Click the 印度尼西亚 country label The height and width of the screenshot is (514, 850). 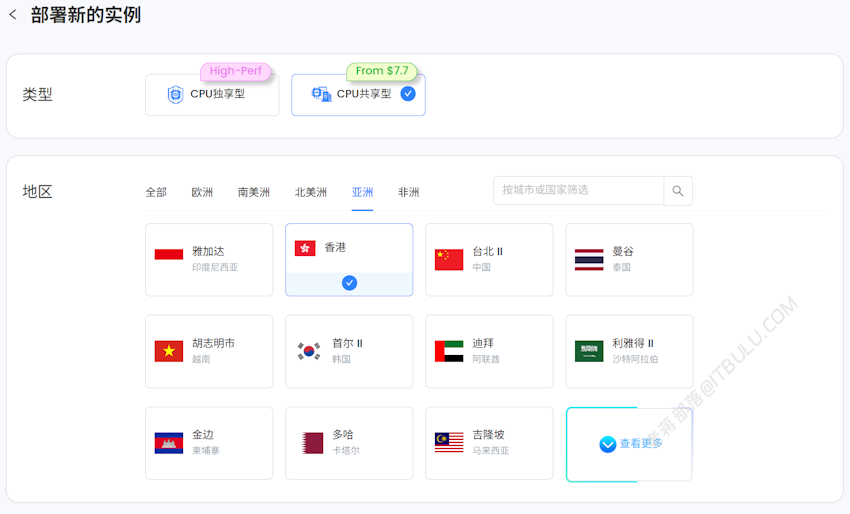215,267
